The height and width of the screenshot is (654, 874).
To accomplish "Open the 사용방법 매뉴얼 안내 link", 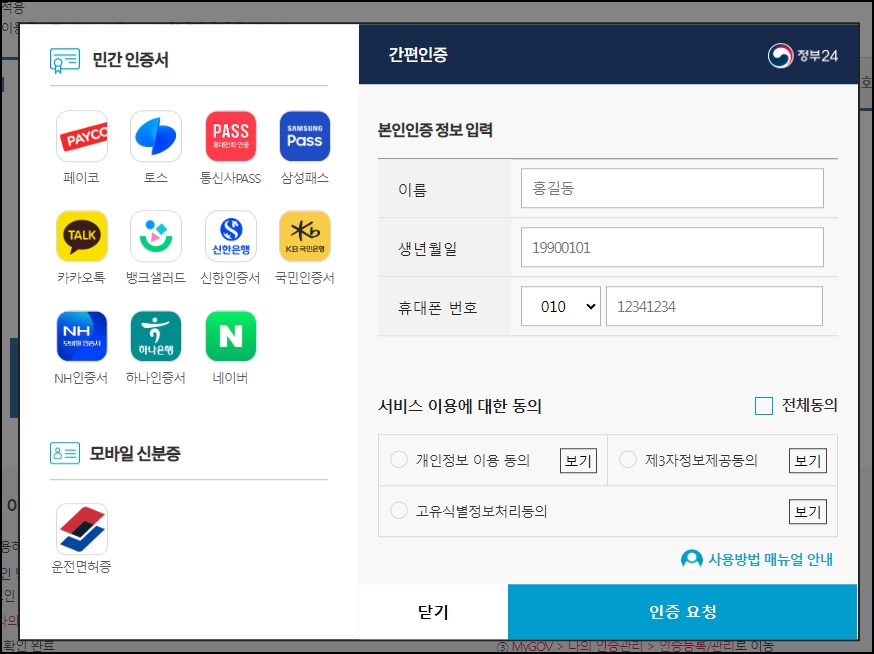I will point(770,559).
